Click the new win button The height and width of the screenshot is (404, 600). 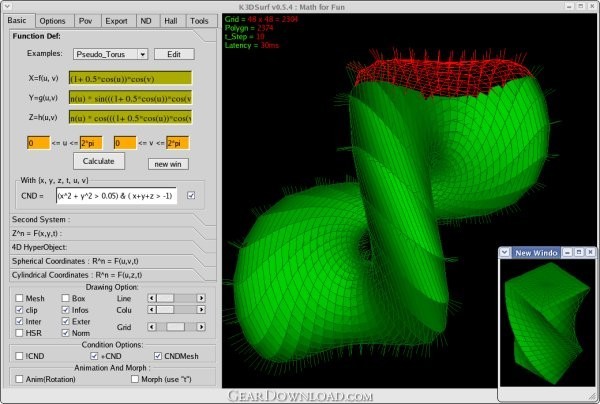tap(168, 164)
